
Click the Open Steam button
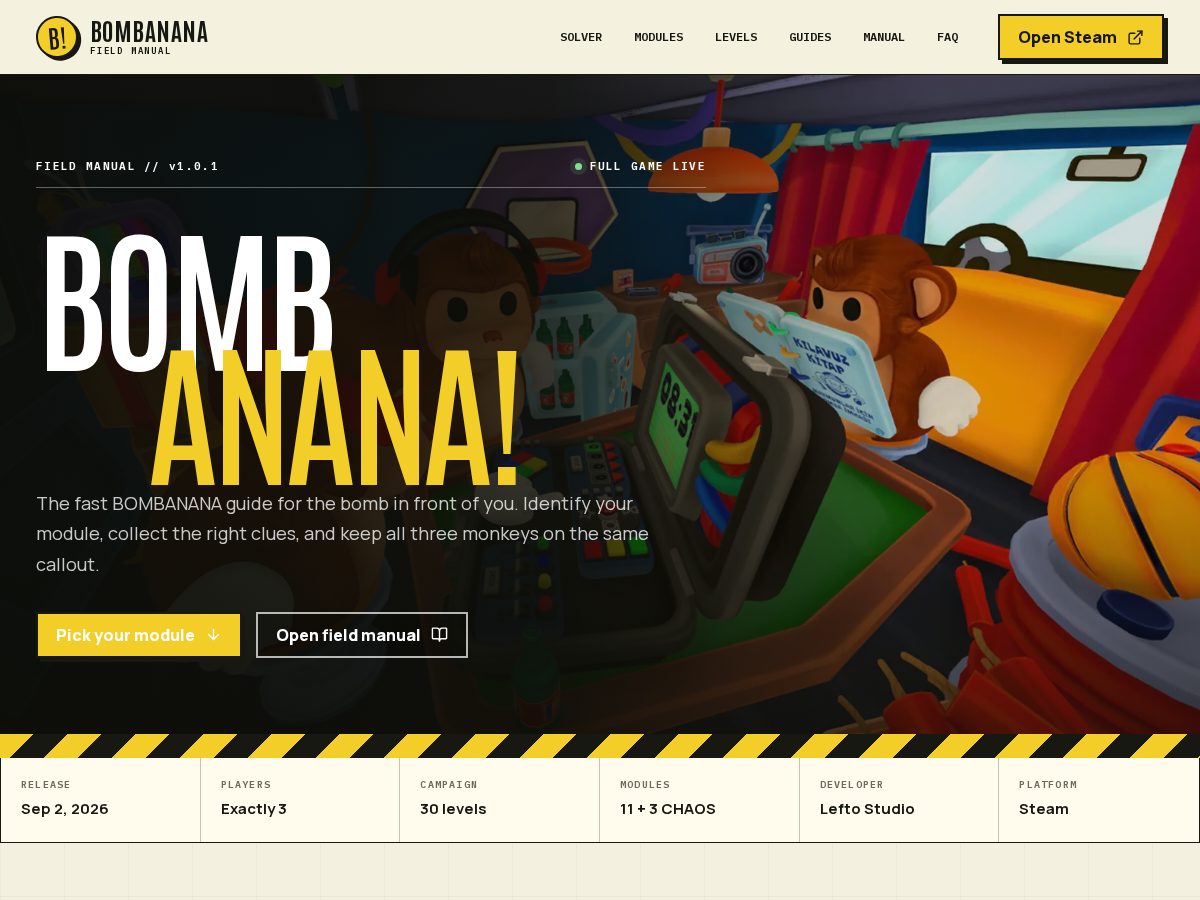(1081, 37)
